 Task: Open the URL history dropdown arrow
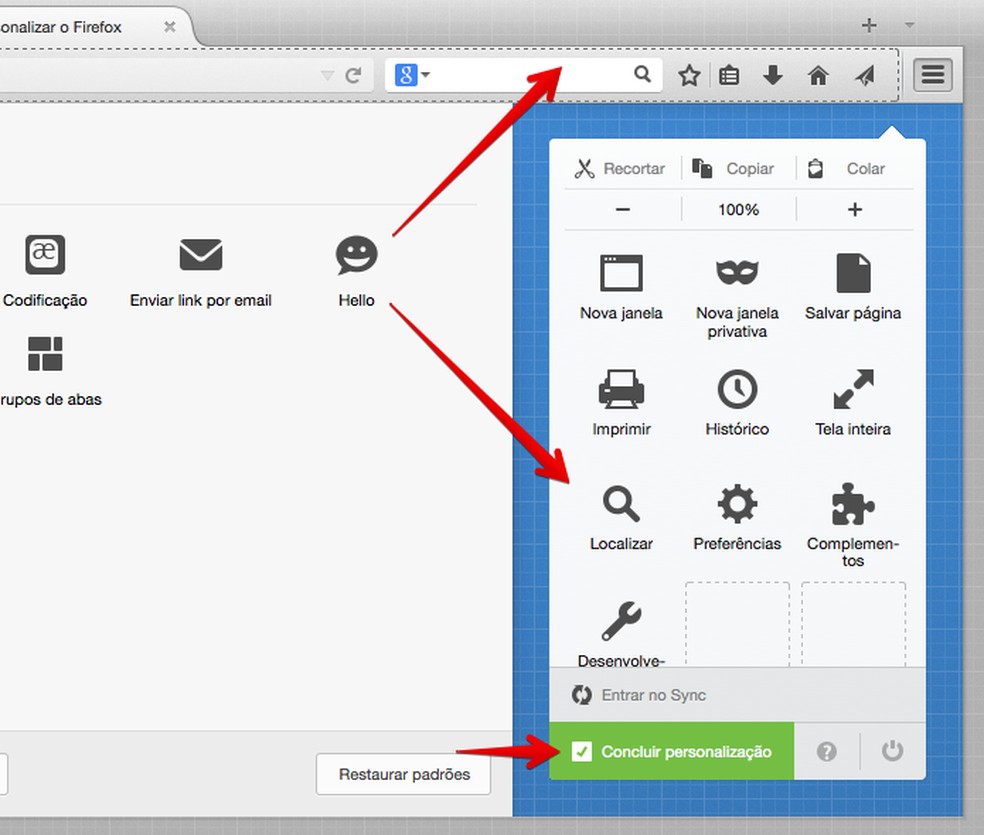click(x=327, y=76)
